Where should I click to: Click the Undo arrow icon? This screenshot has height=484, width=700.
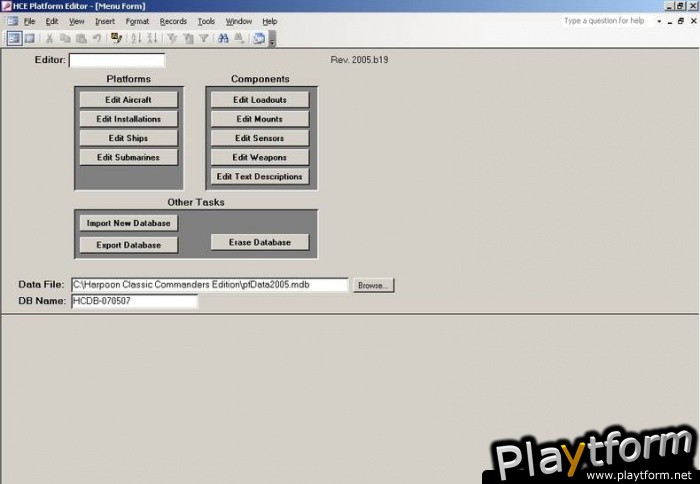[96, 38]
